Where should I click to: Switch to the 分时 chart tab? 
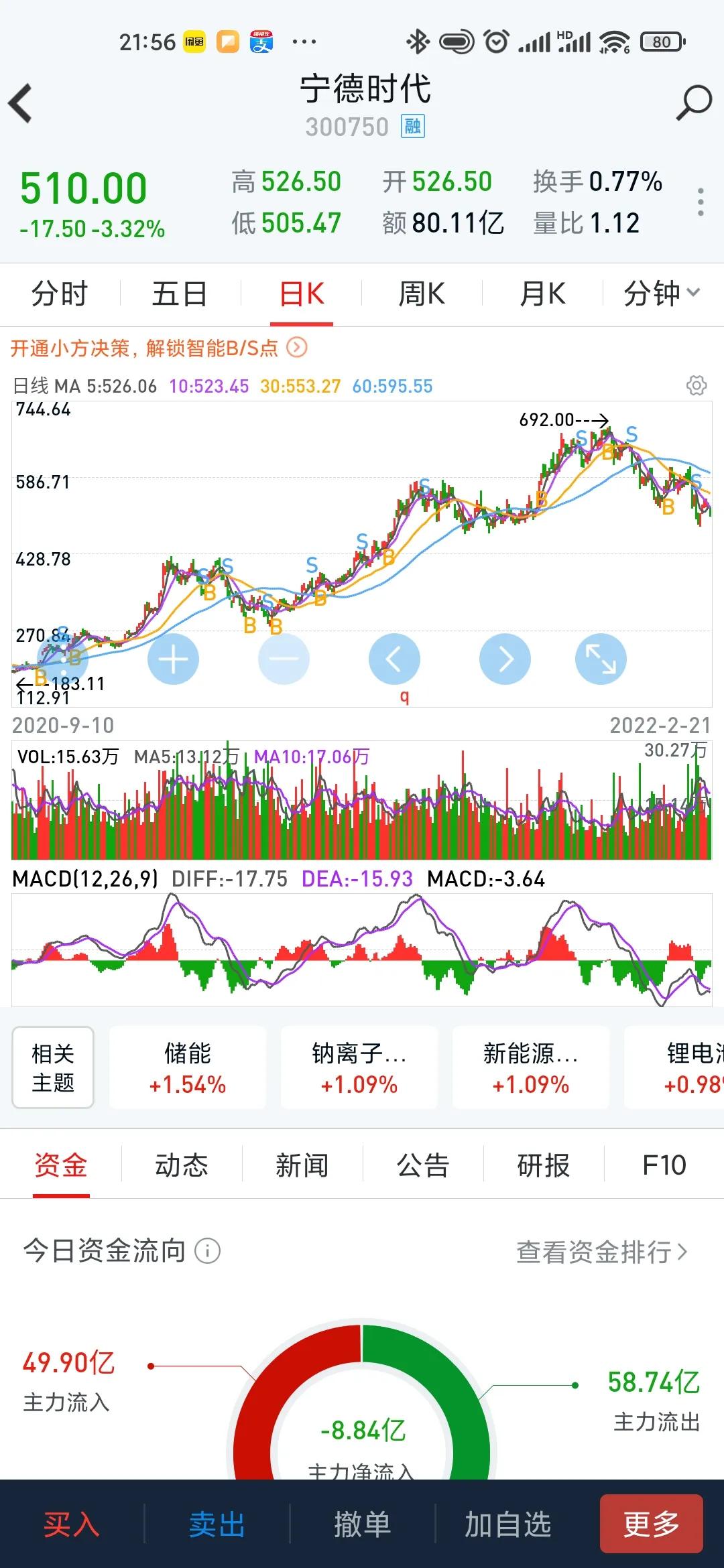point(58,293)
